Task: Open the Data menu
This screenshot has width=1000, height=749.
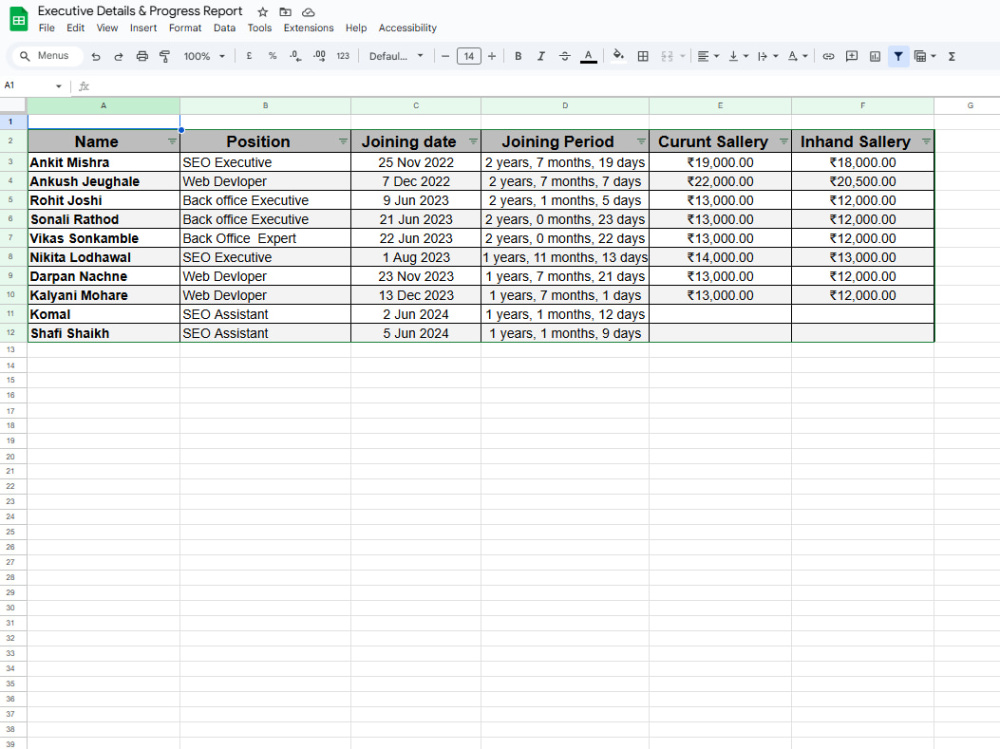Action: [224, 28]
